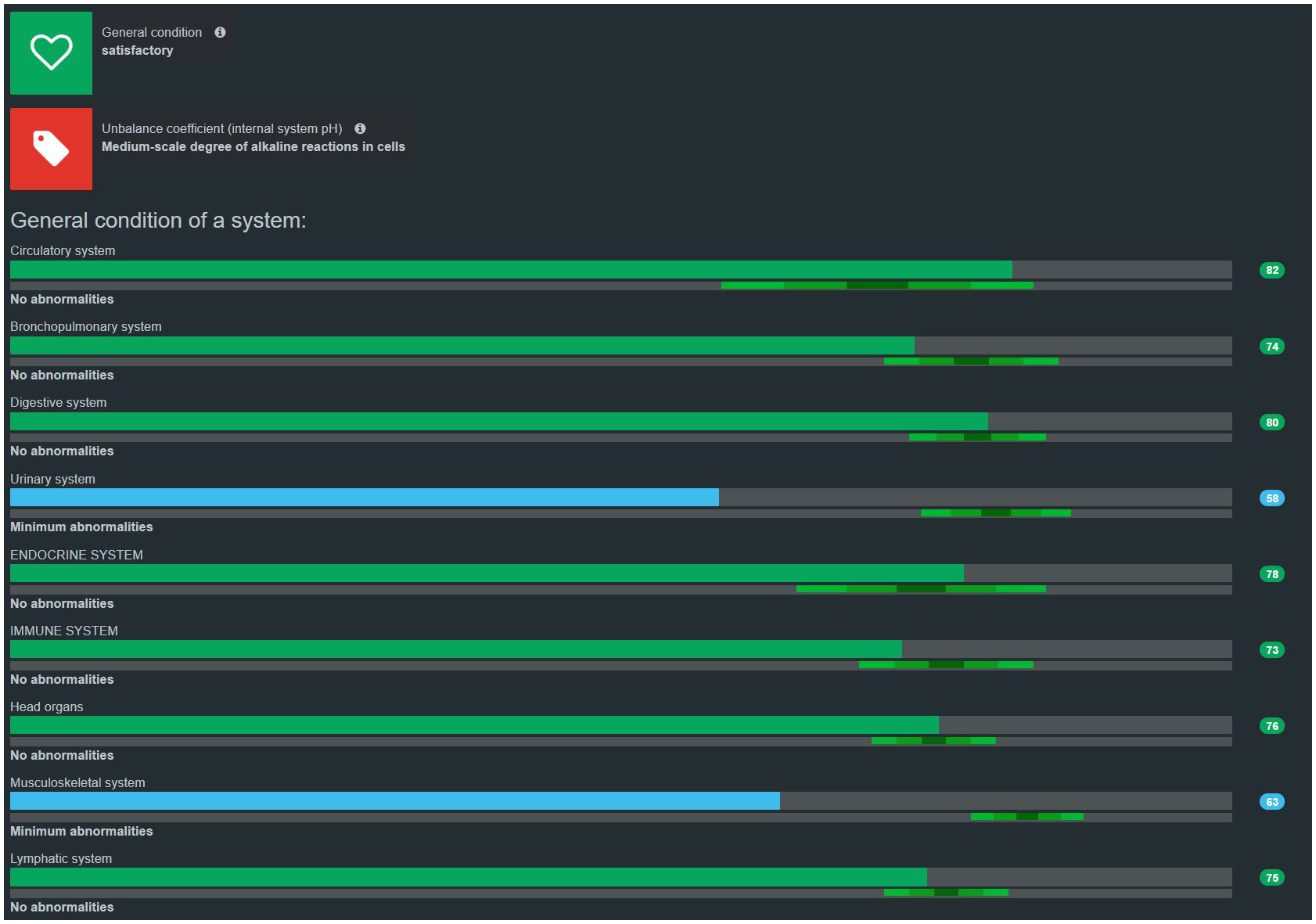Click the Circulatory system green progress bar
Image resolution: width=1316 pixels, height=924 pixels.
[x=510, y=270]
